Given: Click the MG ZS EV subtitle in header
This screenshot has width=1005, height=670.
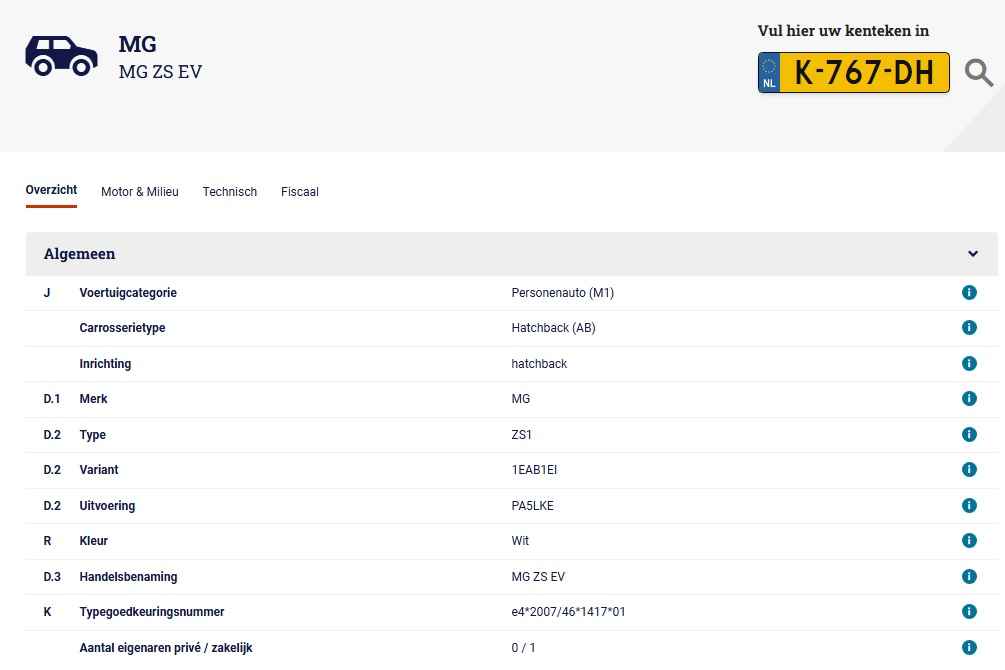Looking at the screenshot, I should [160, 72].
